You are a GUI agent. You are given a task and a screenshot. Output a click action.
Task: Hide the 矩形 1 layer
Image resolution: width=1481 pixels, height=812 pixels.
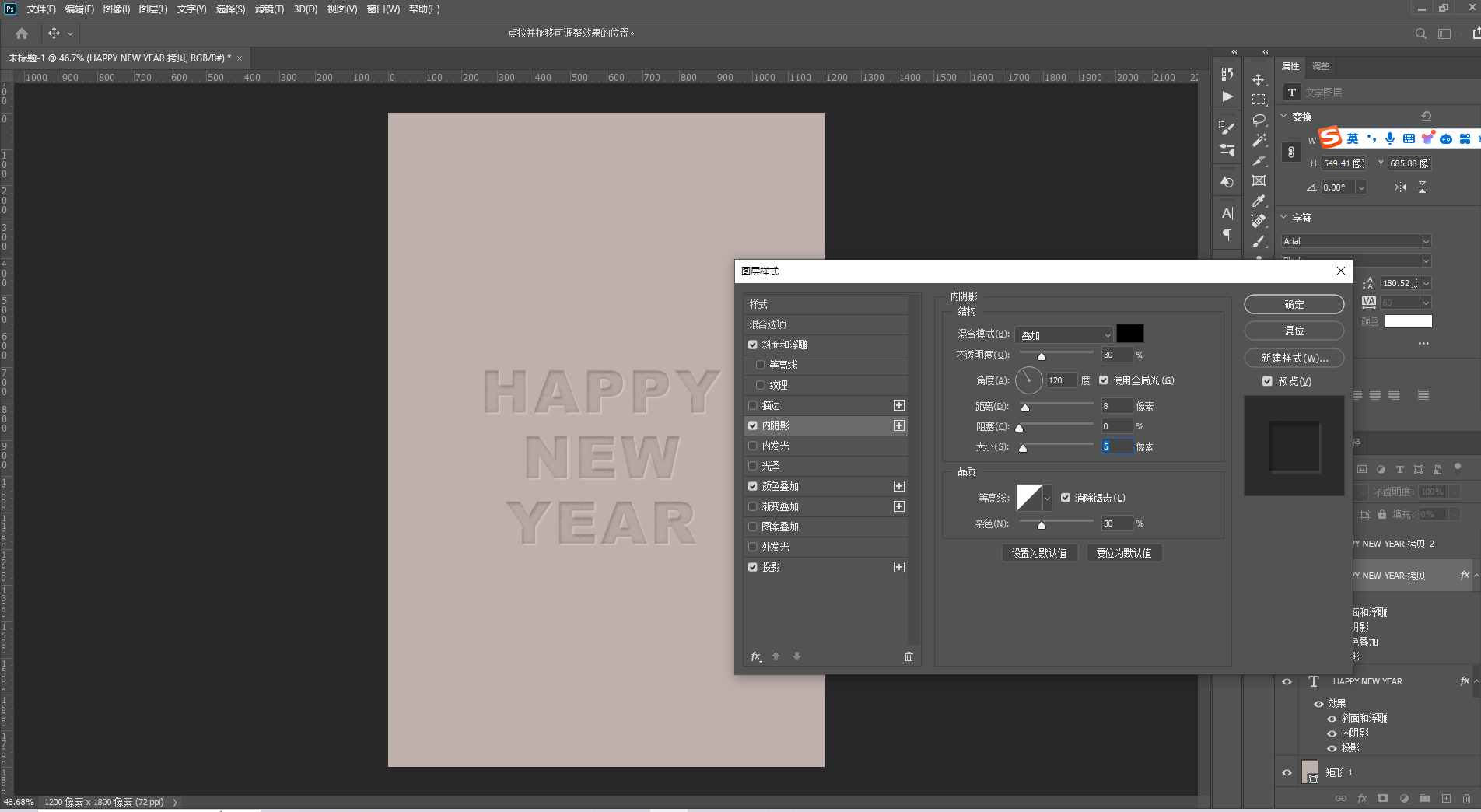tap(1287, 772)
